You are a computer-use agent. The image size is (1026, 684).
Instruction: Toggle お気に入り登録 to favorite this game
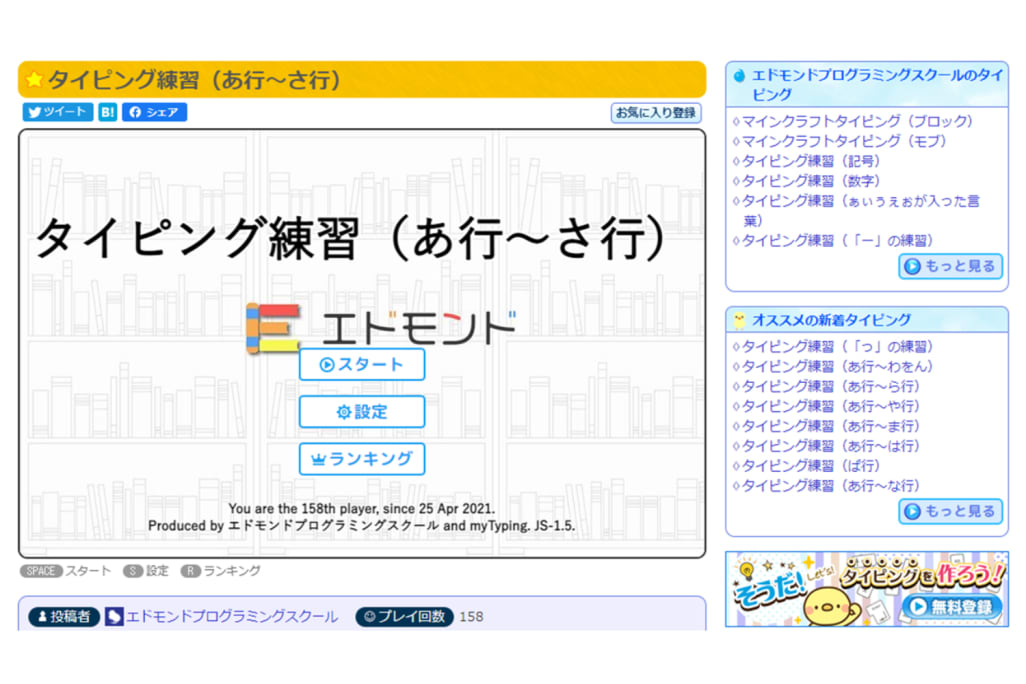pos(655,113)
